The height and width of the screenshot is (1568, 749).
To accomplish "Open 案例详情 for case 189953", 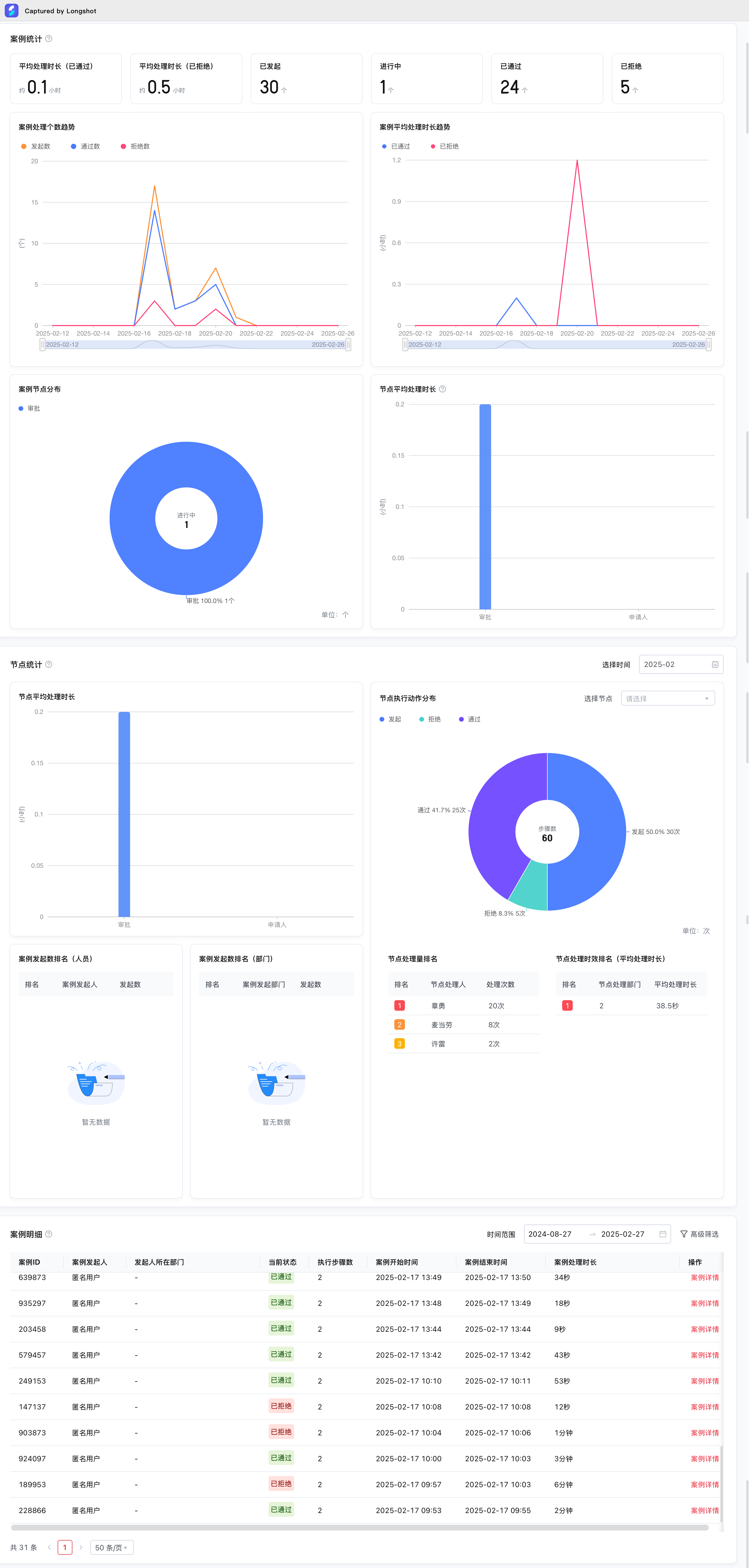I will point(705,1485).
